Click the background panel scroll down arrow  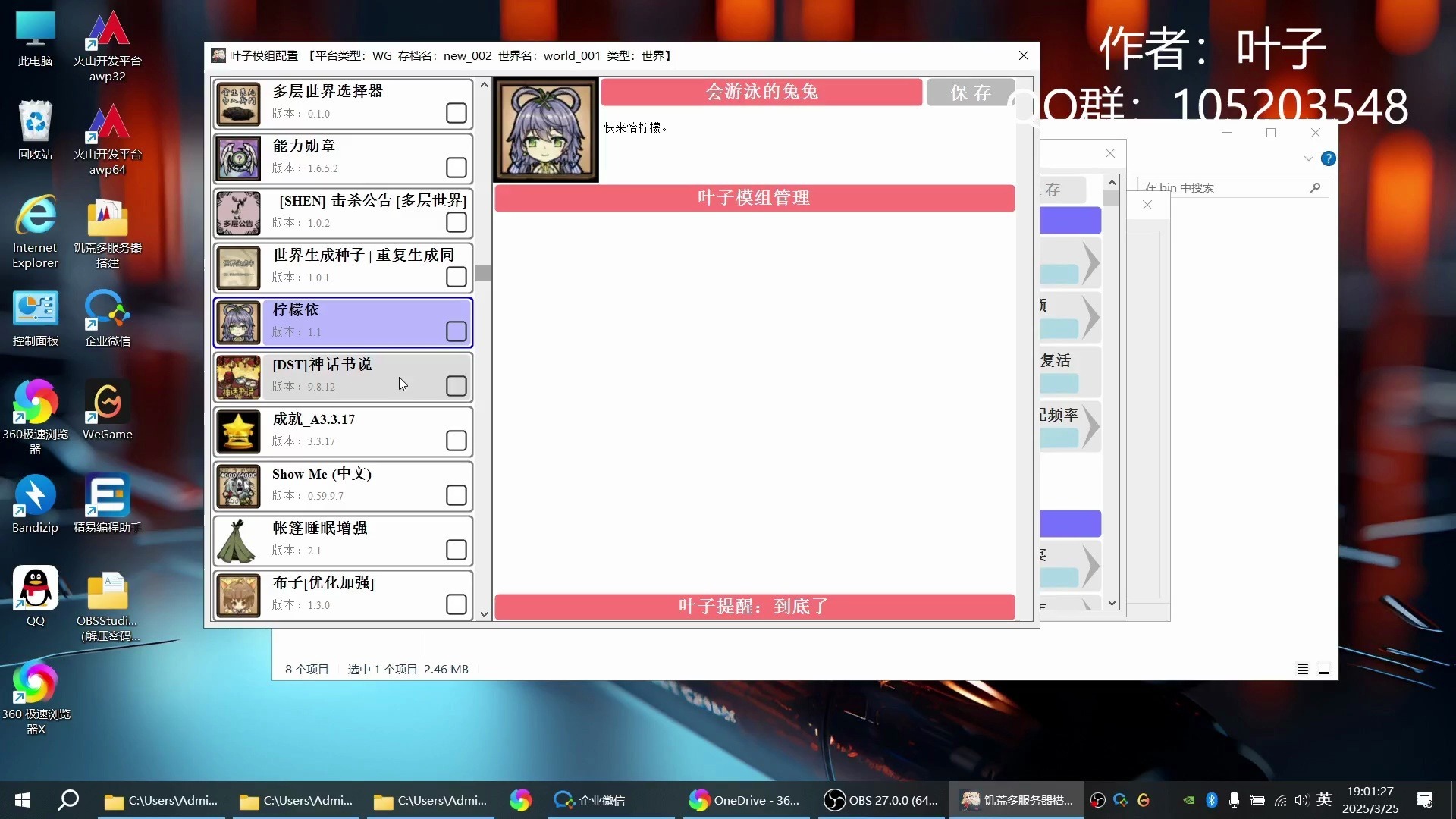point(1112,603)
